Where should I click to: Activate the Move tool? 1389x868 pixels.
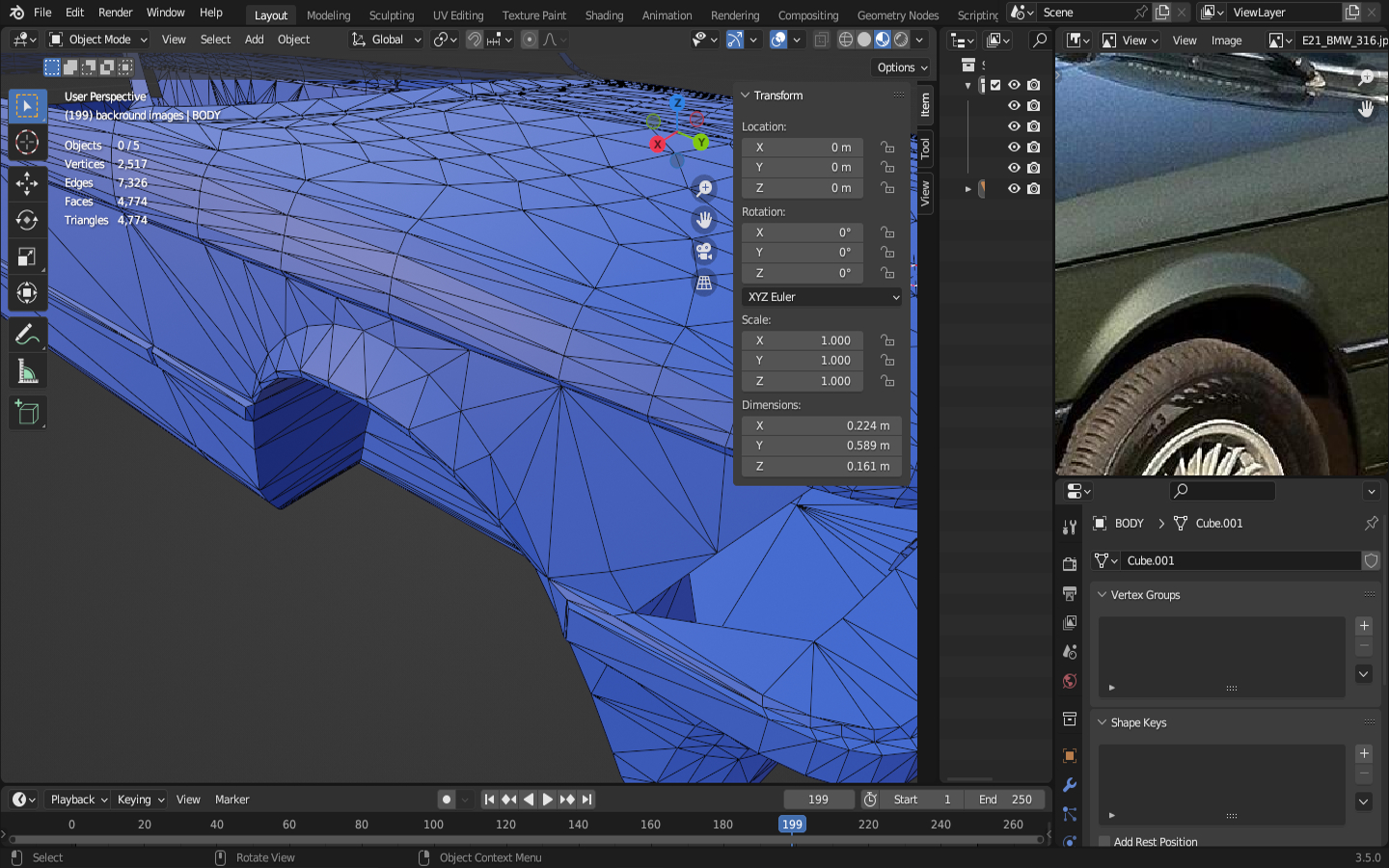pos(27,183)
